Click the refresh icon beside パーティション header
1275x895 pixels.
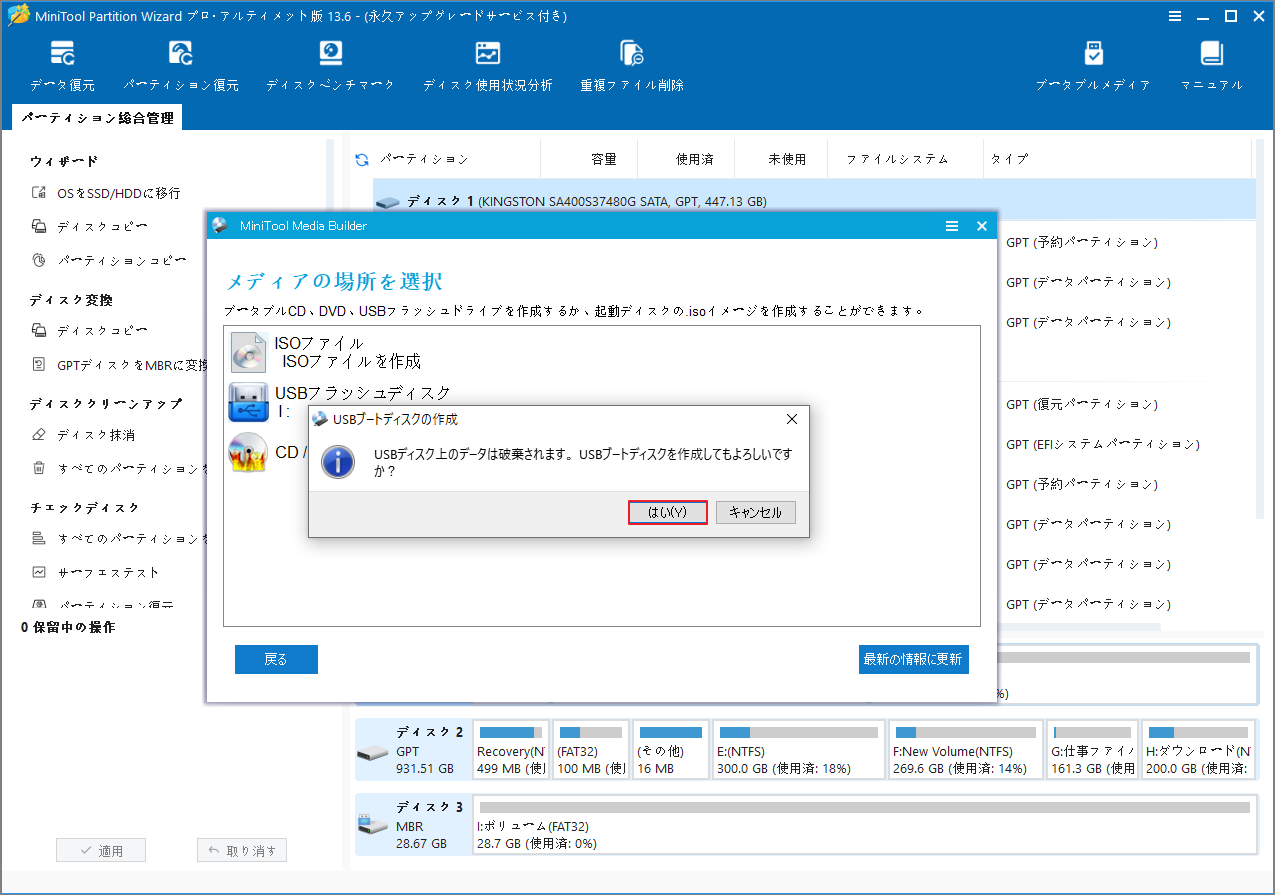click(362, 159)
